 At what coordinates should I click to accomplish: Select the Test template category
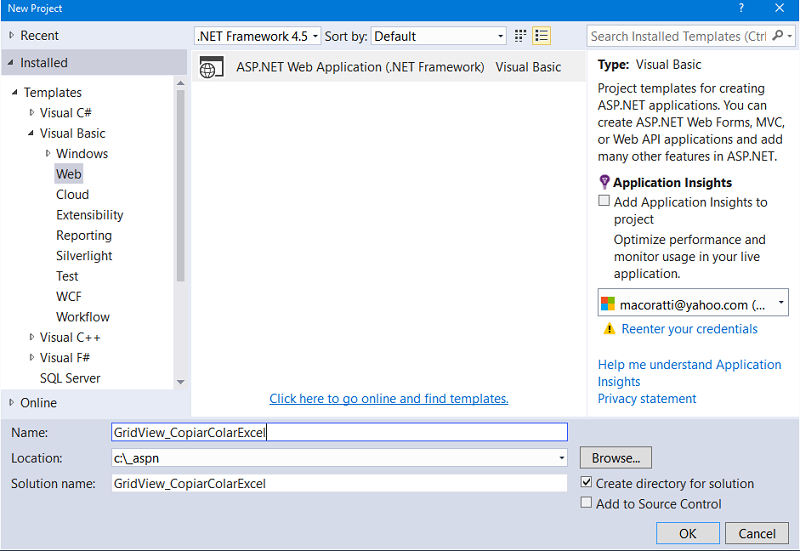pos(67,276)
